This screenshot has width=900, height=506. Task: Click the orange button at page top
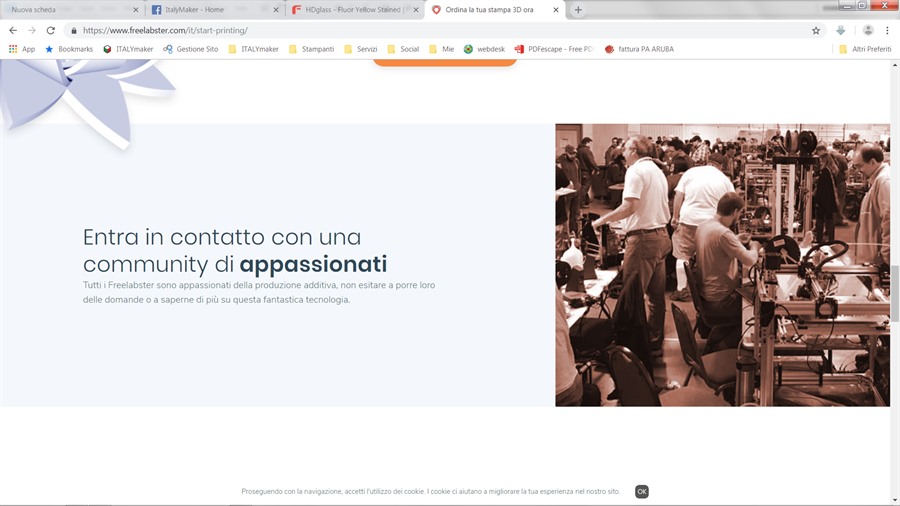tap(445, 63)
